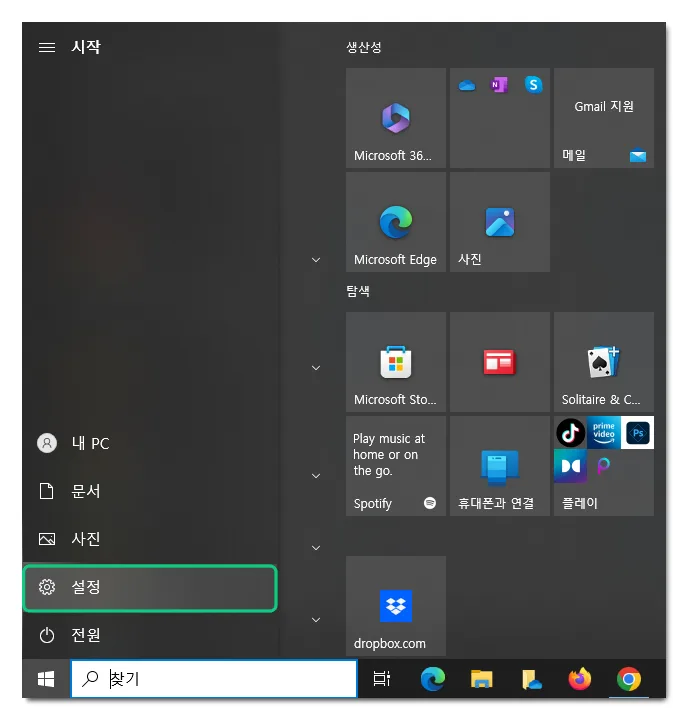
Task: Open the 내 PC user account item
Action: (149, 444)
